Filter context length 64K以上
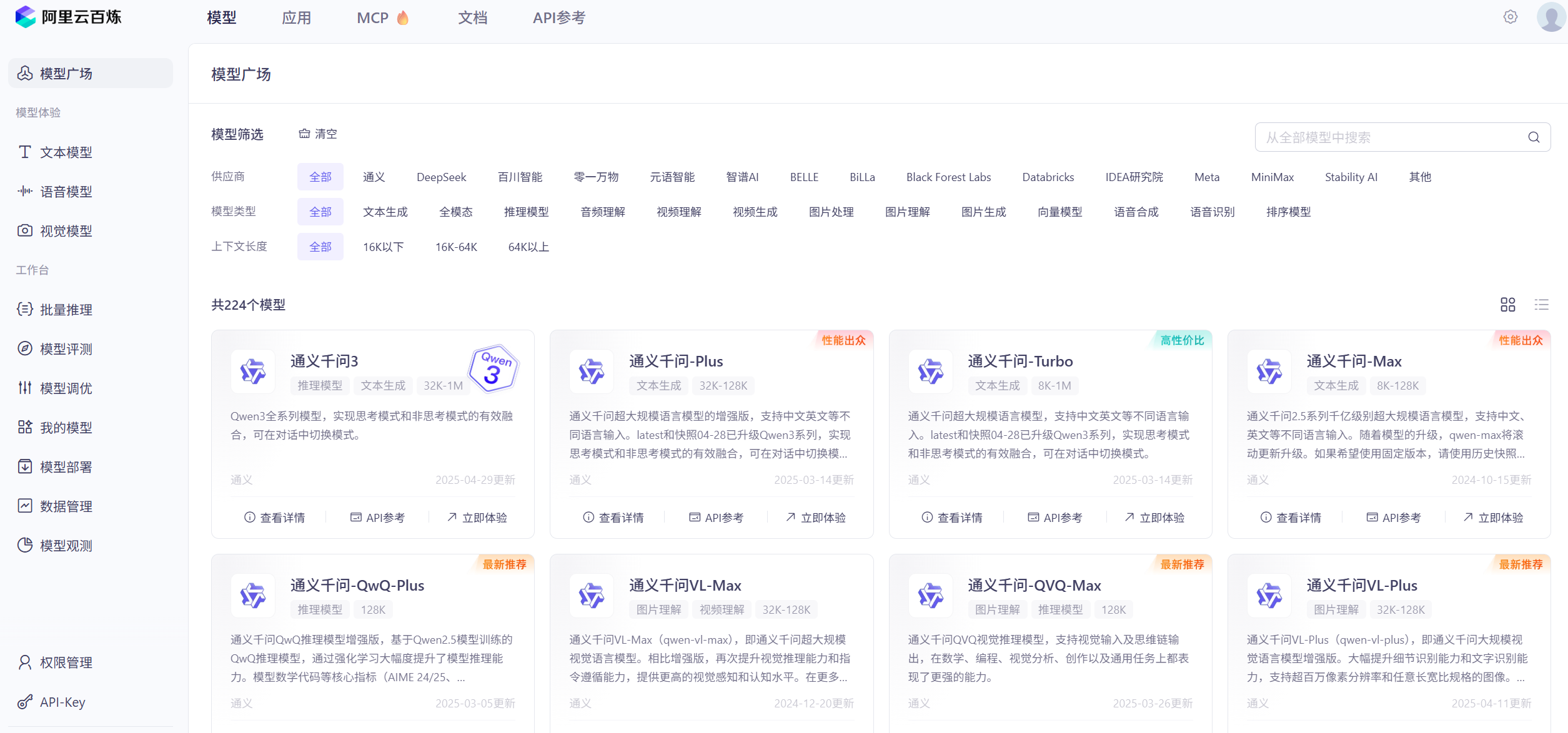This screenshot has width=1568, height=733. [x=528, y=247]
